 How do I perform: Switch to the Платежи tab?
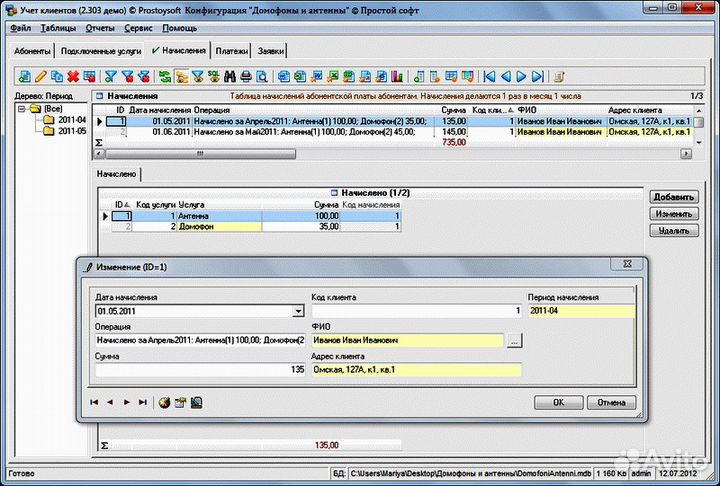click(x=232, y=50)
